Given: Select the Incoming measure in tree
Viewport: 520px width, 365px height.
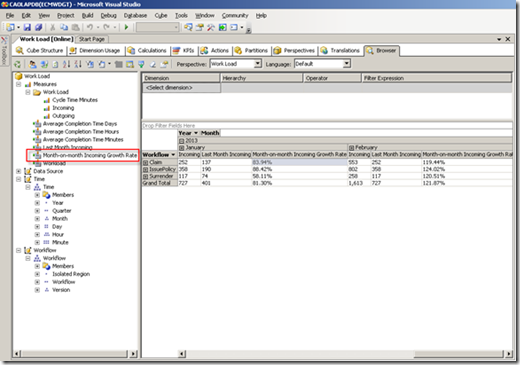Looking at the screenshot, I should tap(63, 108).
